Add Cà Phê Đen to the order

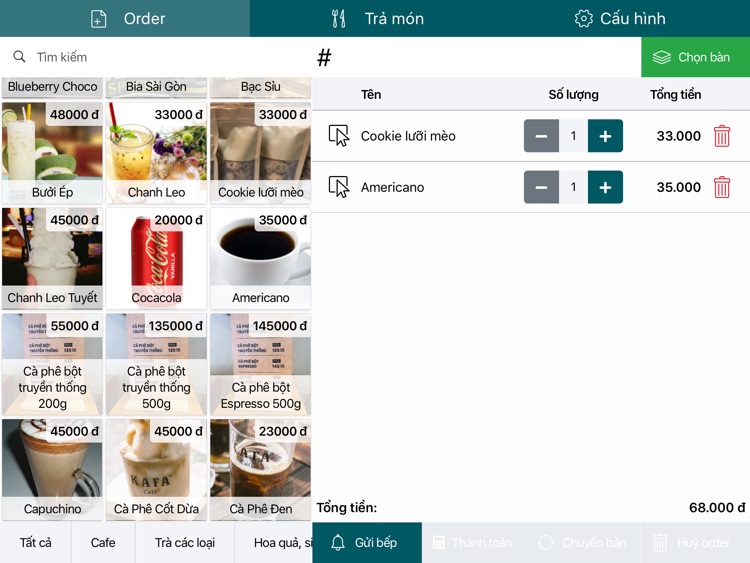261,470
